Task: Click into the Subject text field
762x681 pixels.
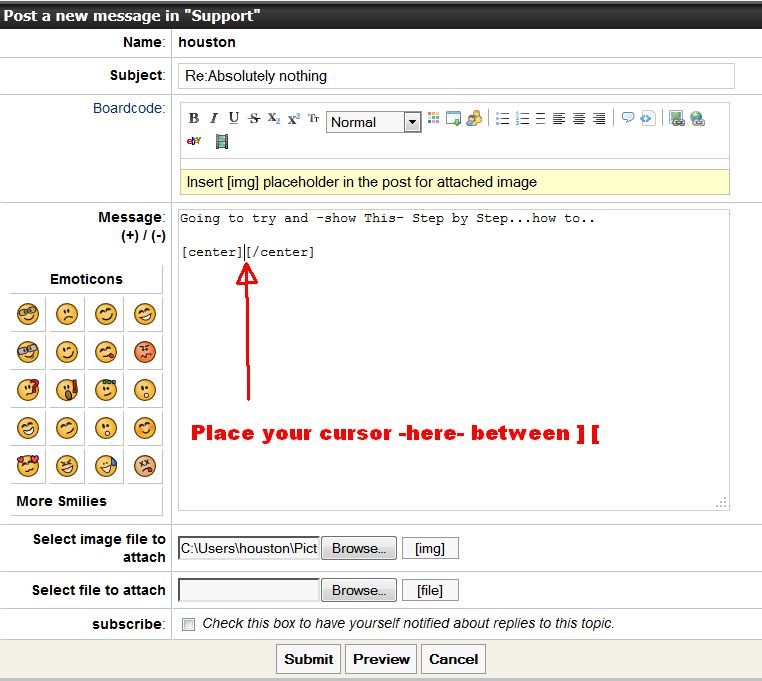Action: [457, 76]
